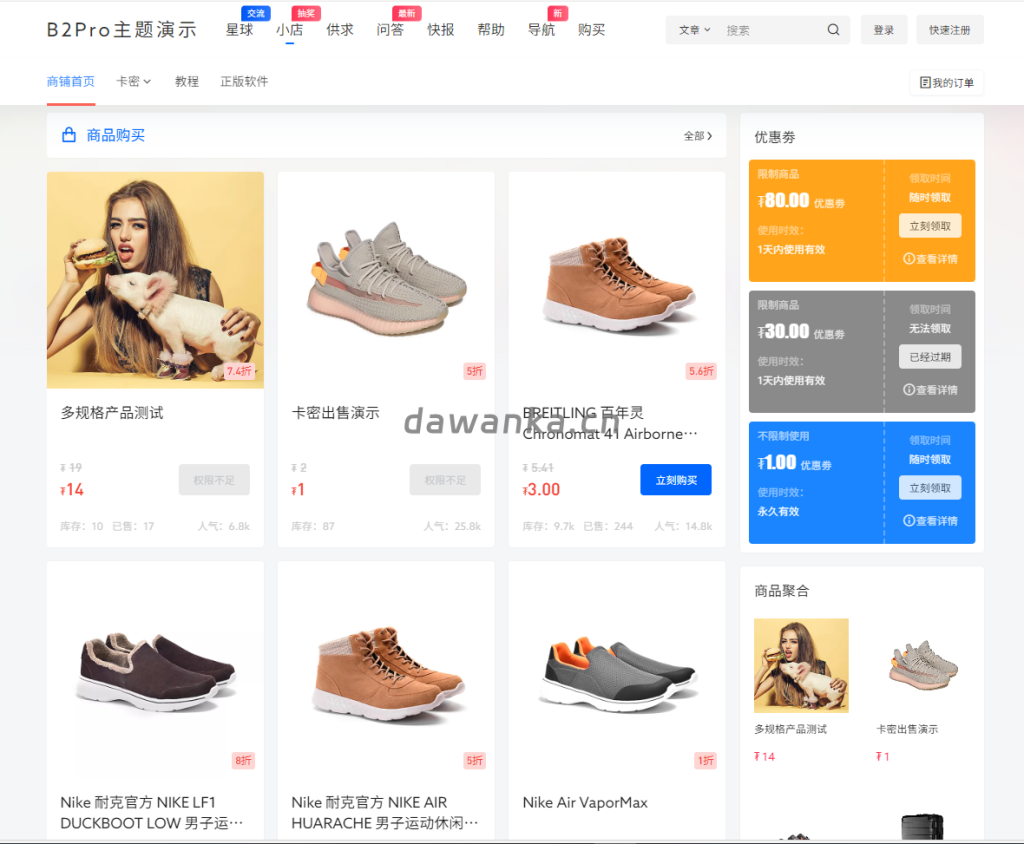This screenshot has height=844, width=1024.
Task: Click into the 搜索 input field
Action: pyautogui.click(x=771, y=30)
